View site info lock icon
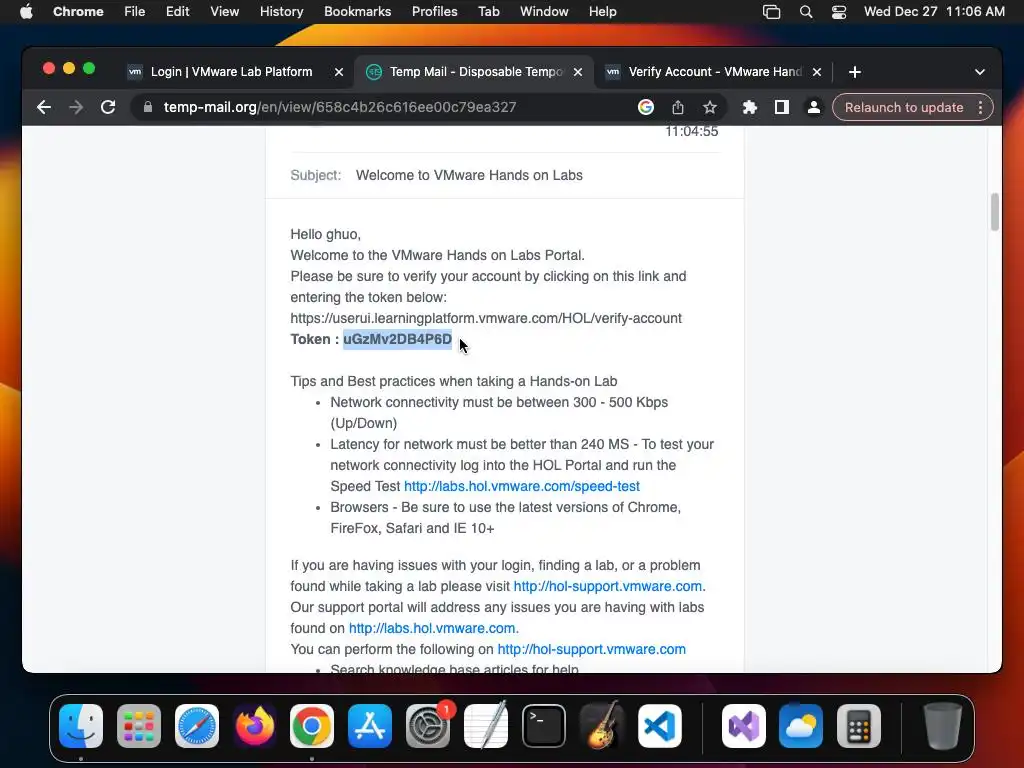This screenshot has width=1024, height=768. 148,107
